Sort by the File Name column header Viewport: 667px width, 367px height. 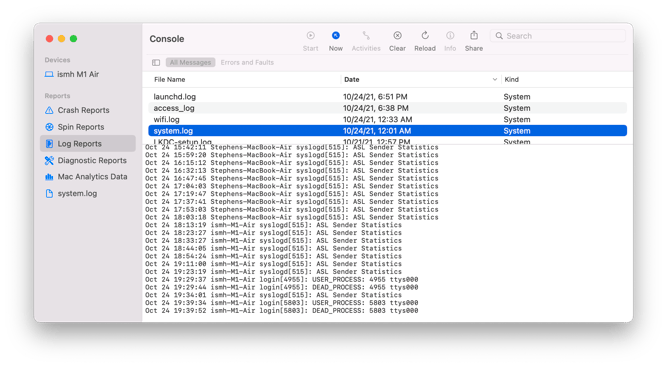click(x=169, y=80)
